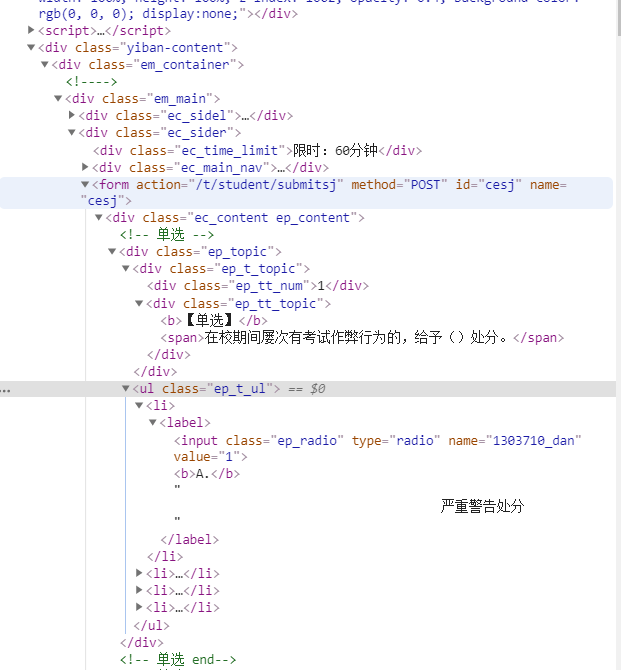Collapse the ep_tt_topic div node
Image resolution: width=621 pixels, height=670 pixels.
click(x=139, y=303)
